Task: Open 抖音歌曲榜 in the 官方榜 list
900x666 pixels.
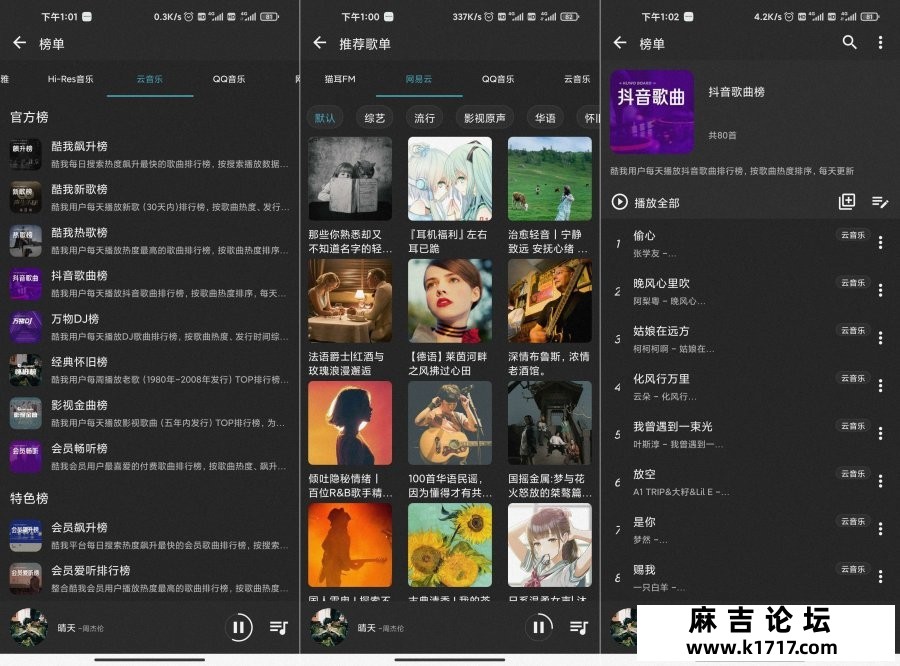Action: [x=149, y=284]
